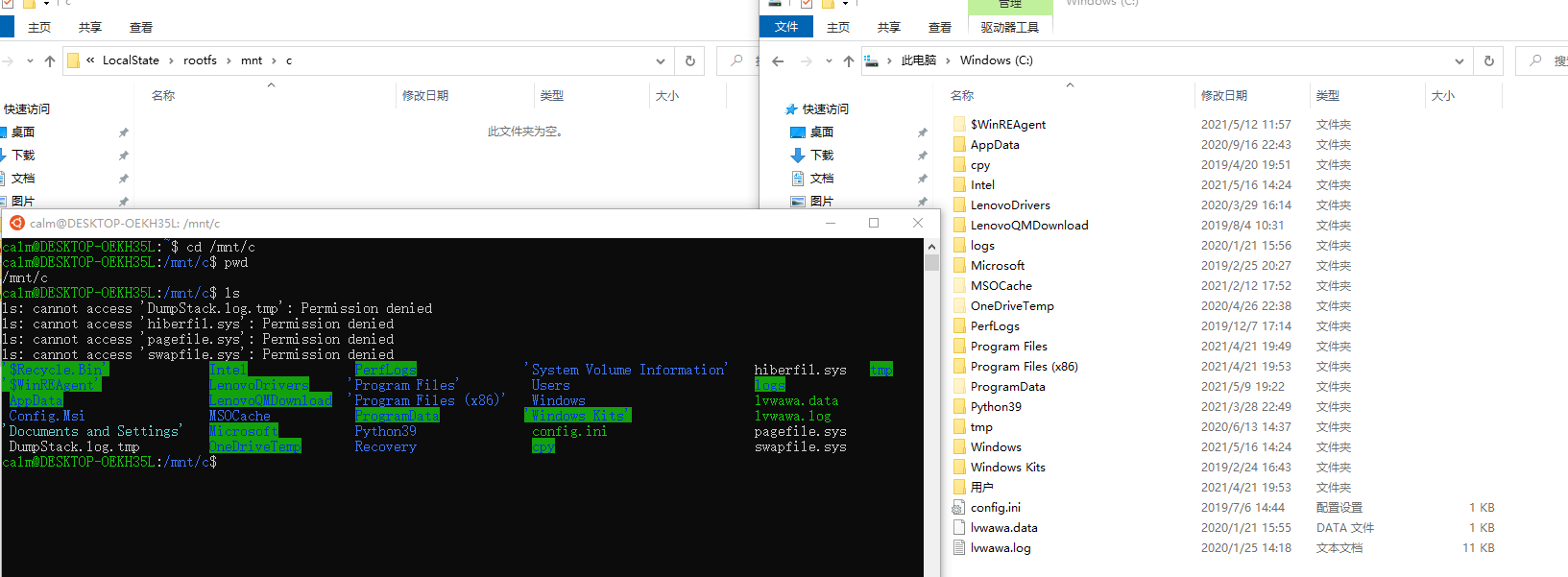The width and height of the screenshot is (1568, 577).
Task: Sort left Explorer by 修改日期 column
Action: 425,96
